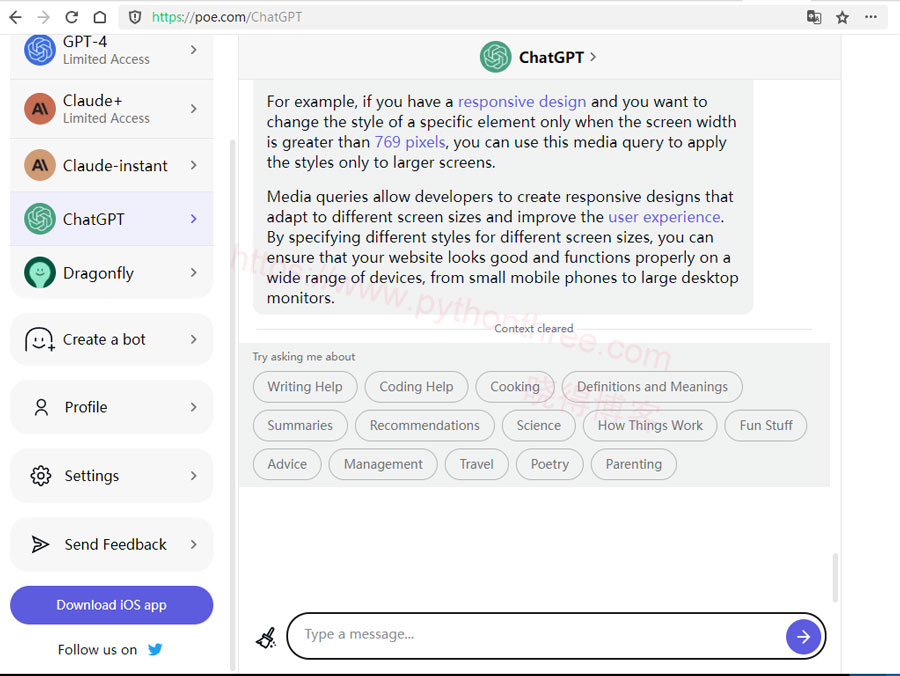Image resolution: width=900 pixels, height=676 pixels.
Task: Choose the Writing Help suggestion
Action: 305,387
